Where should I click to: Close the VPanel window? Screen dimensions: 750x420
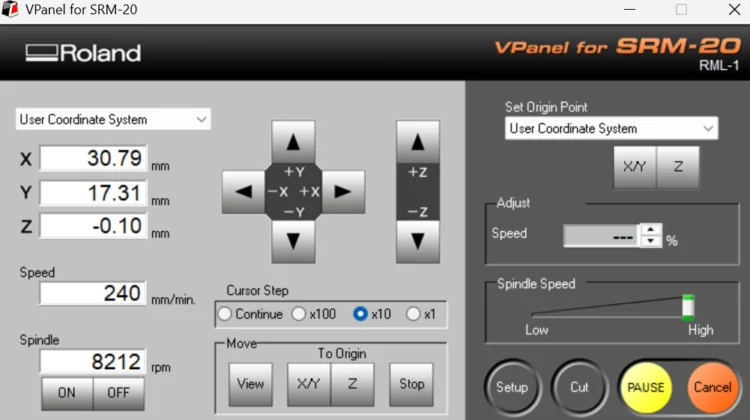[734, 9]
